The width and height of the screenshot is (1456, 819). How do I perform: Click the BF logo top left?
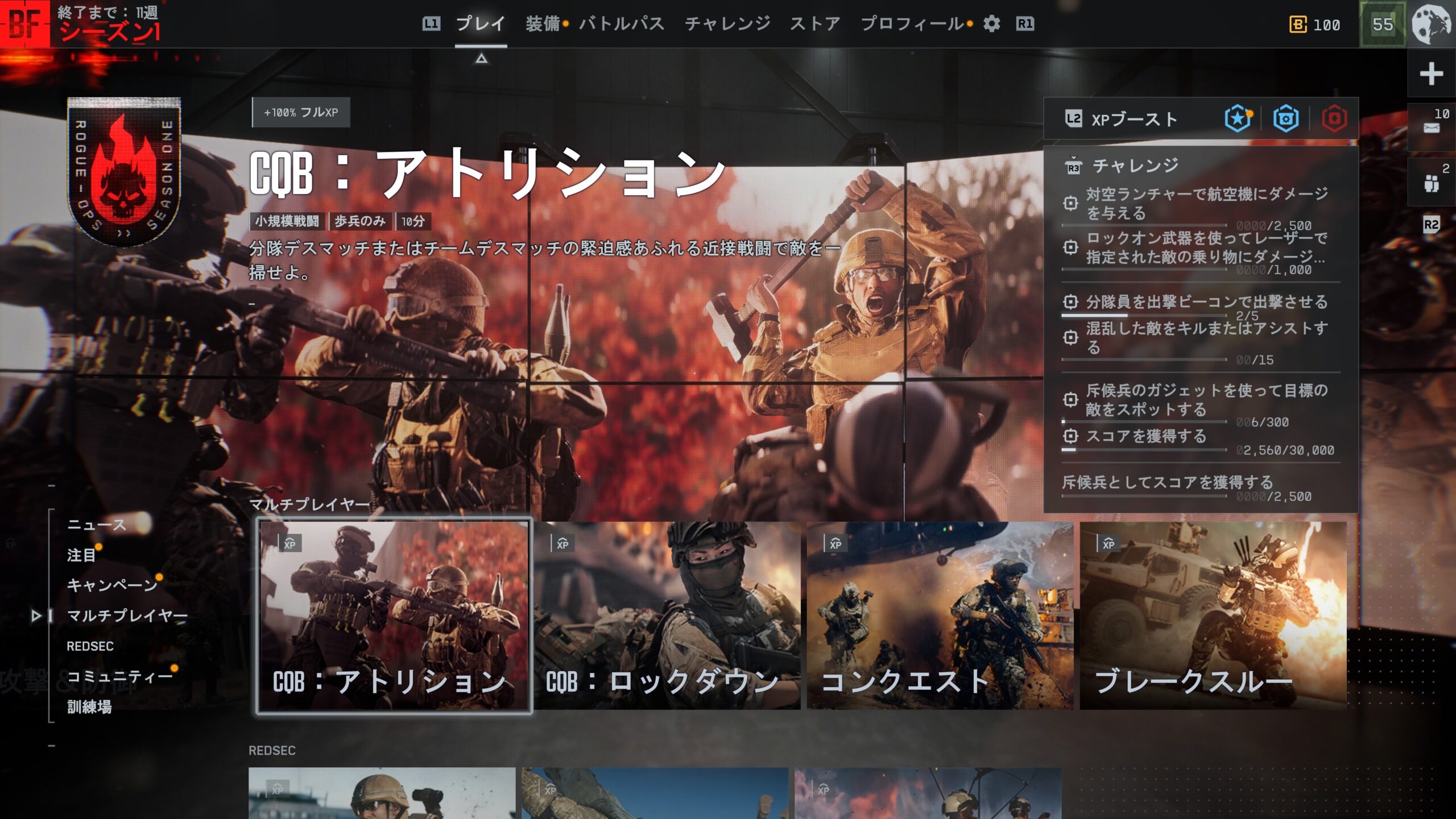pyautogui.click(x=25, y=24)
